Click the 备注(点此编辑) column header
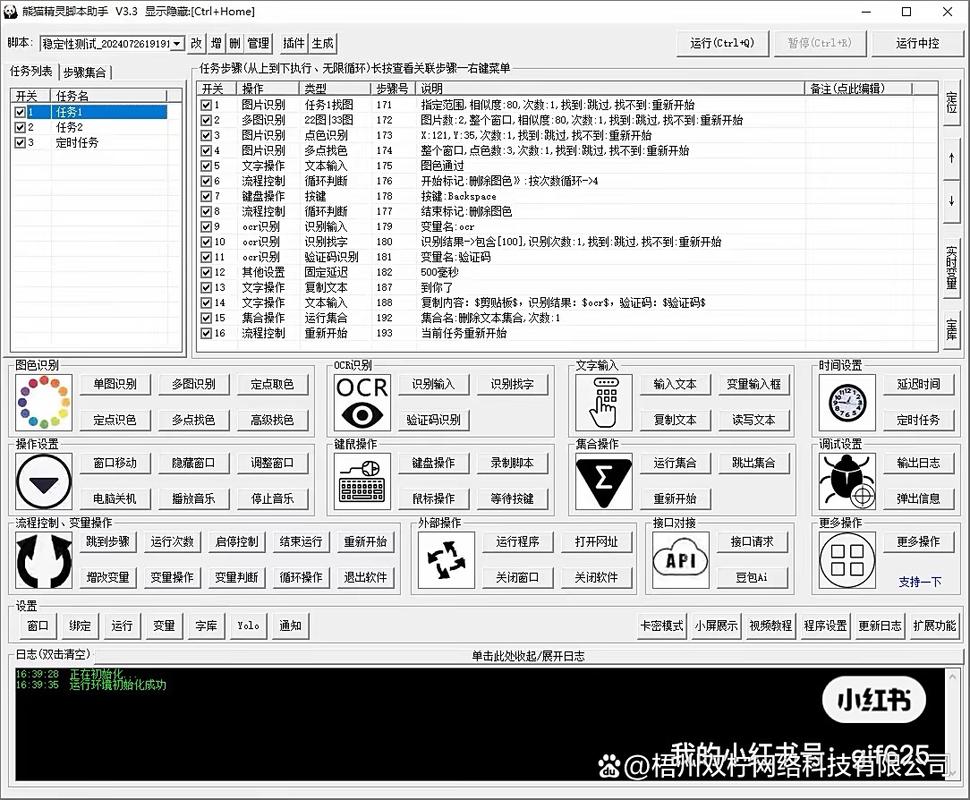This screenshot has width=970, height=800. click(859, 89)
